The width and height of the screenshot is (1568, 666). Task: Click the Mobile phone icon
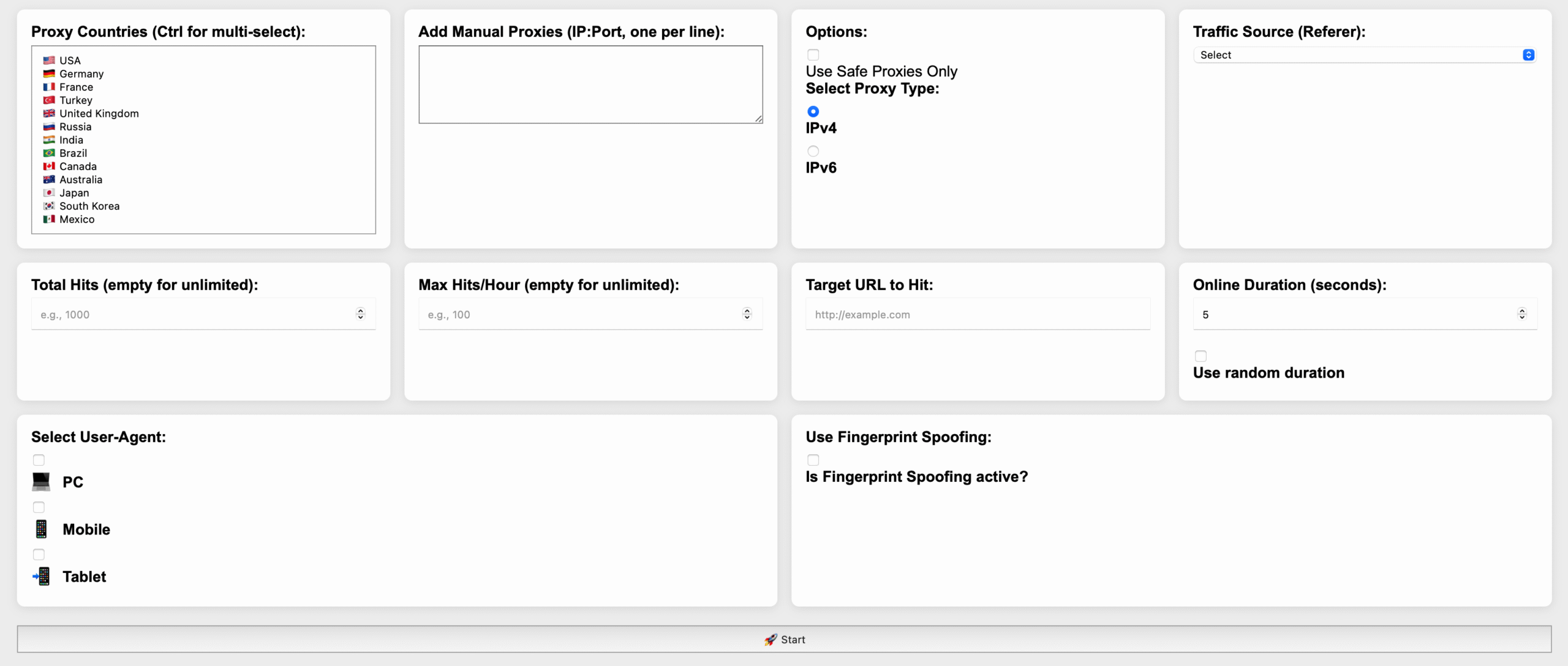41,529
